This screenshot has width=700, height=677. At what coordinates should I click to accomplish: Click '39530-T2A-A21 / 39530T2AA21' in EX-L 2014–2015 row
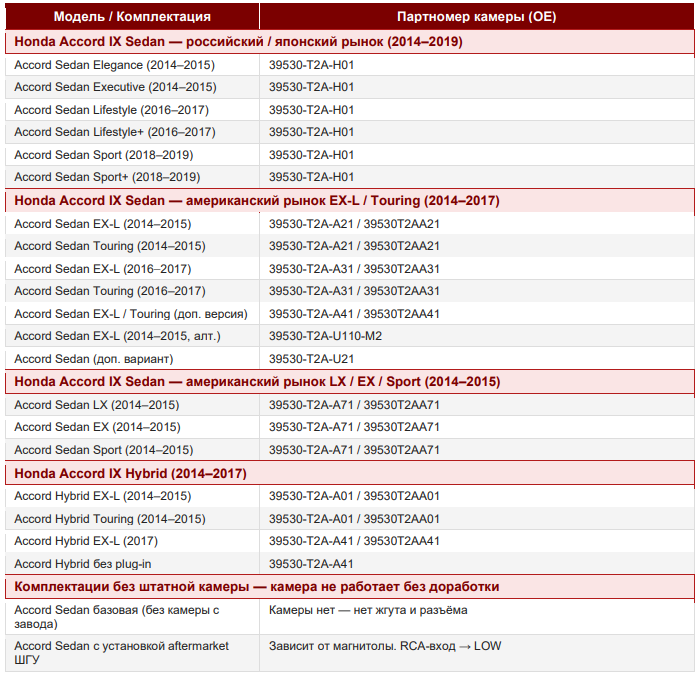[x=354, y=224]
